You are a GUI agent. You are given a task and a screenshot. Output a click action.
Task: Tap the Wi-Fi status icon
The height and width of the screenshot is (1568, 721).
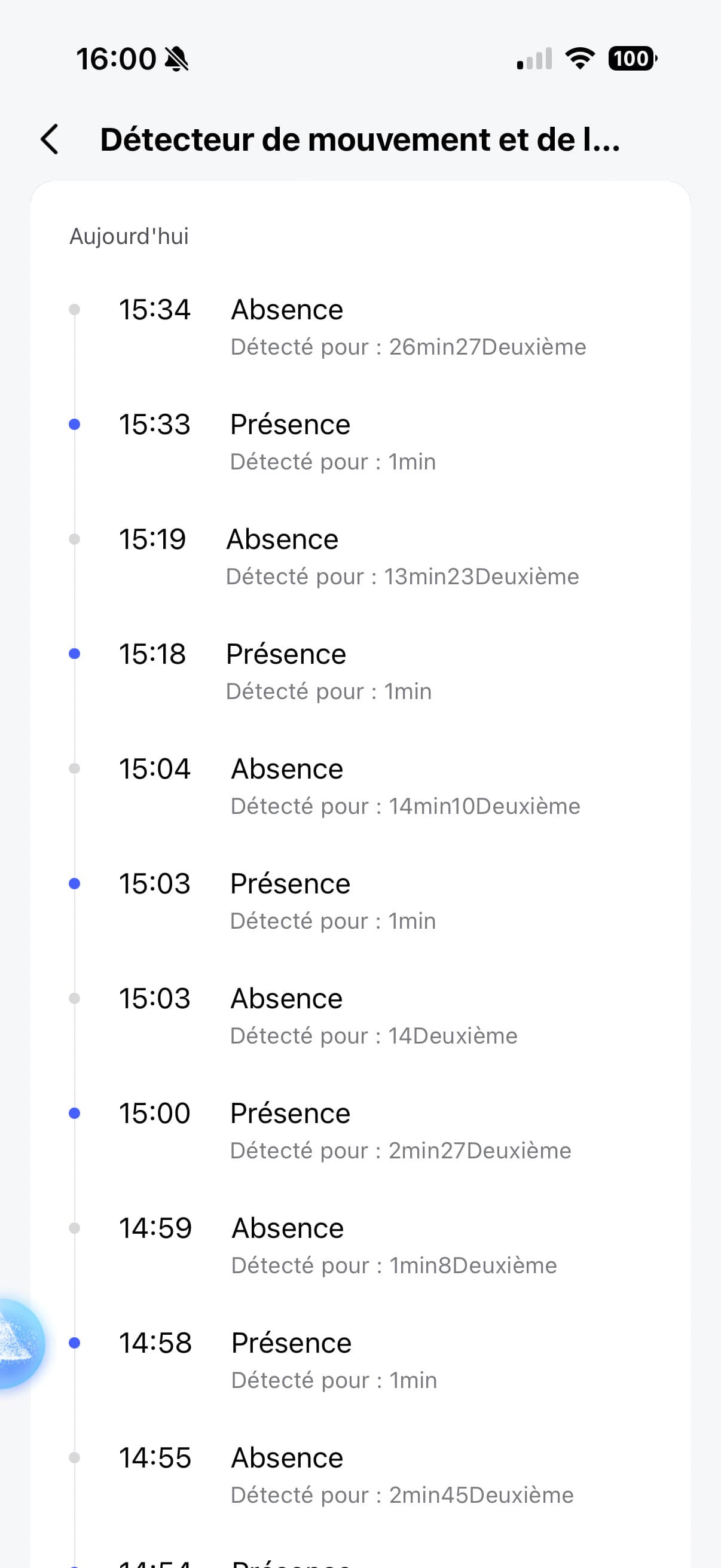coord(580,59)
